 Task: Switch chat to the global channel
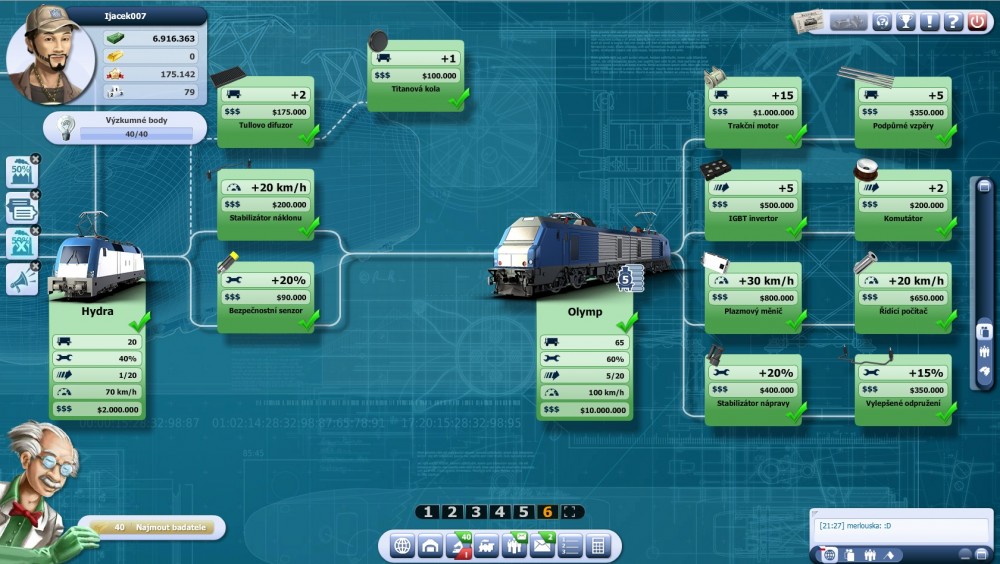point(828,554)
